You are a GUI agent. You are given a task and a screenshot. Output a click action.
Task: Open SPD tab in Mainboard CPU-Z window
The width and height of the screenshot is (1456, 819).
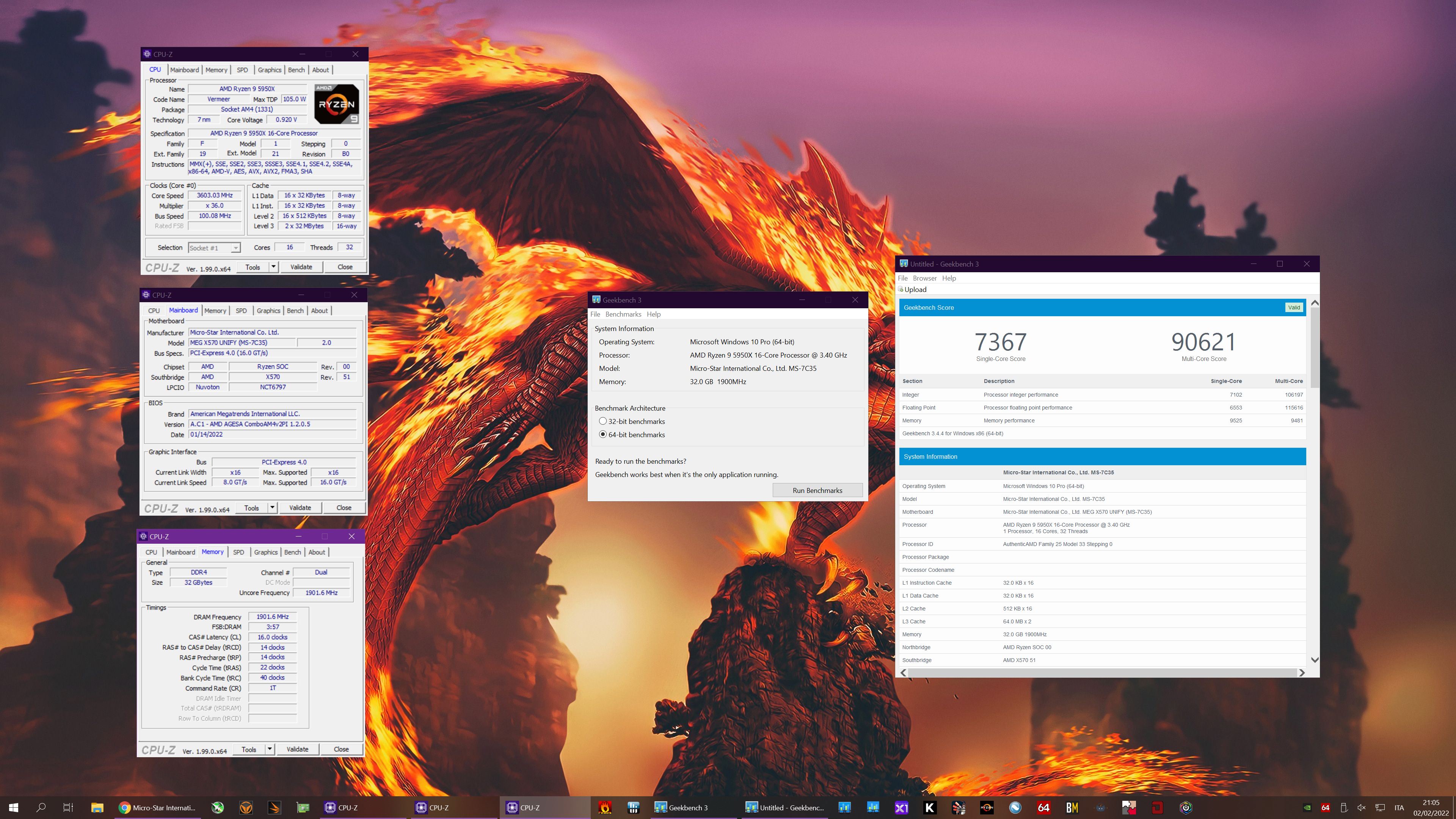(x=242, y=311)
